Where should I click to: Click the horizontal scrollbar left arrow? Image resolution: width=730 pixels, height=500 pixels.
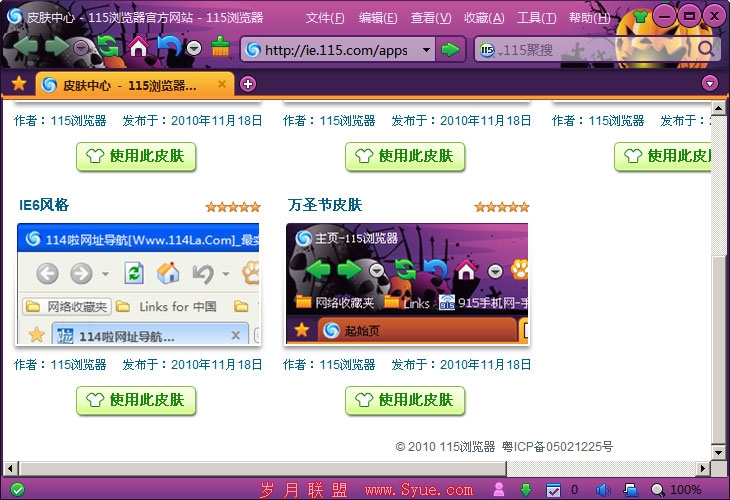pyautogui.click(x=11, y=468)
